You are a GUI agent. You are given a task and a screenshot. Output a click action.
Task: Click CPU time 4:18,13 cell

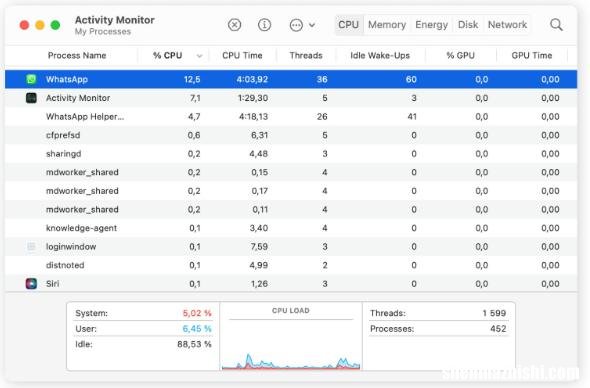[254, 116]
